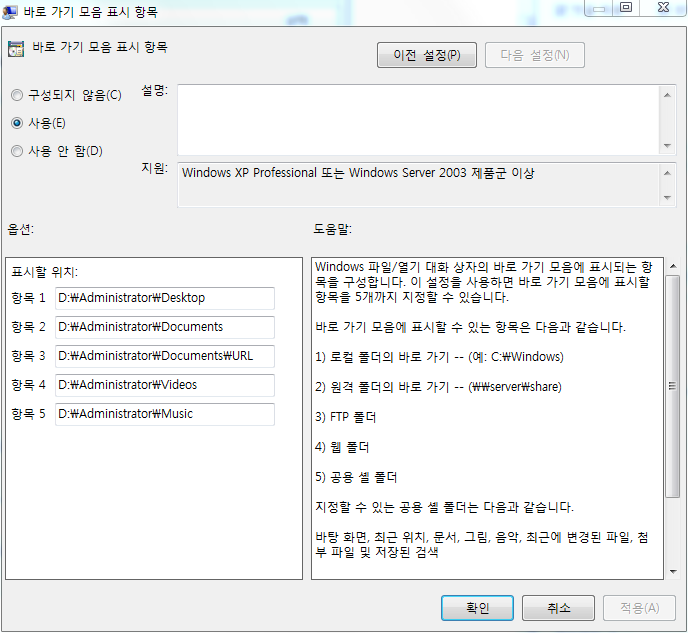The width and height of the screenshot is (688, 633).
Task: Click the 다음 설정(N) button
Action: (x=534, y=55)
